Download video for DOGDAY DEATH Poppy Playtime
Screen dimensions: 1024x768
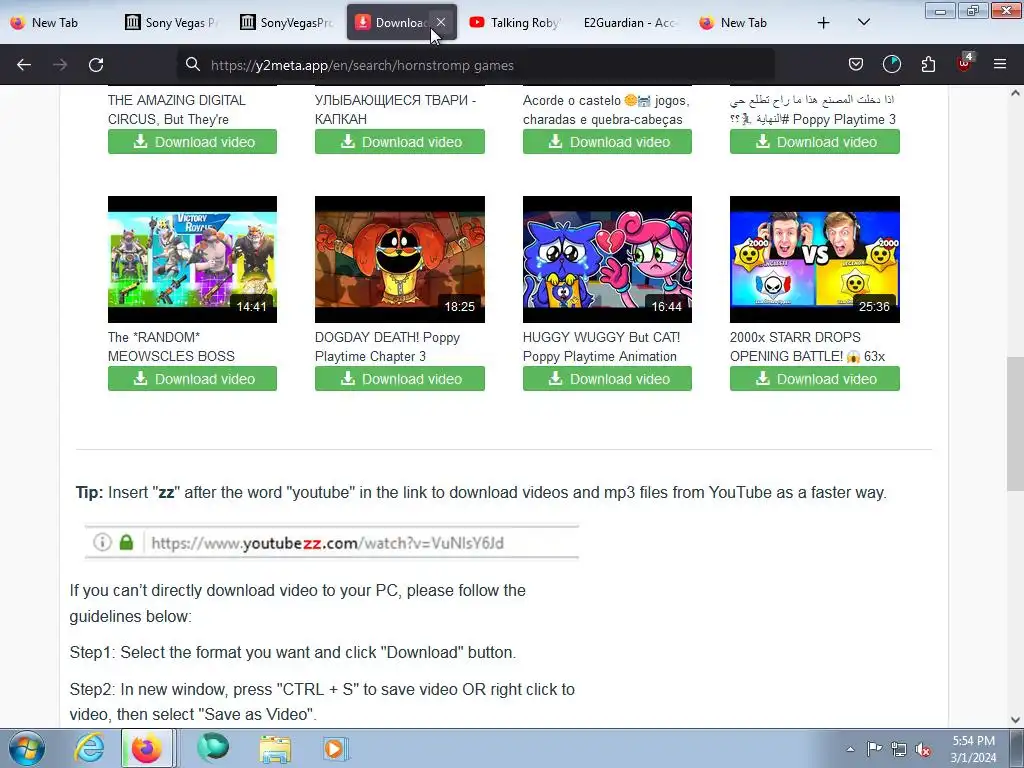tap(400, 379)
